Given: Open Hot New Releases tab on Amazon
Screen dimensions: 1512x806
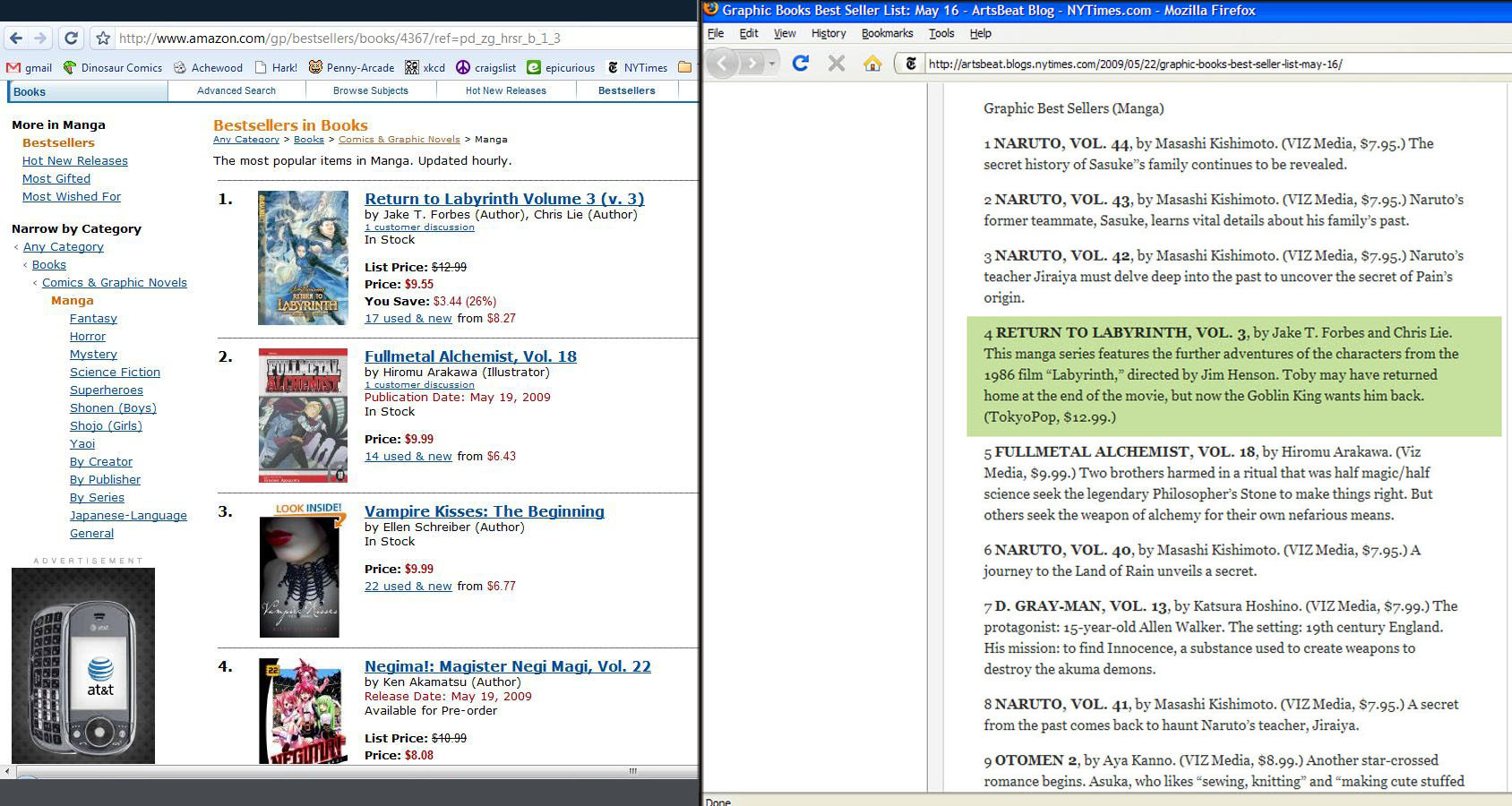Looking at the screenshot, I should pyautogui.click(x=506, y=90).
